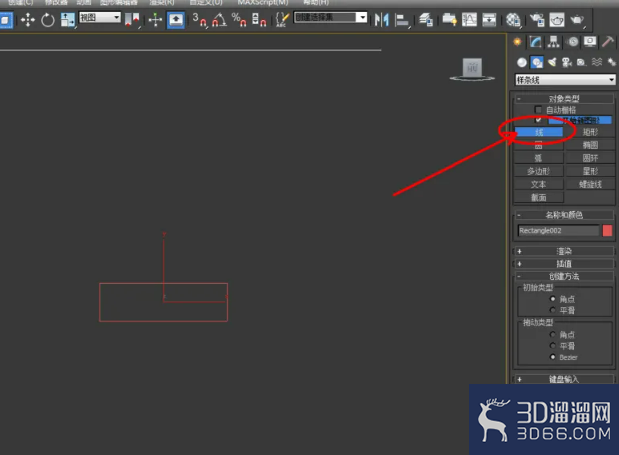Open Edit Named Selection Sets icon
The width and height of the screenshot is (619, 455).
[282, 20]
